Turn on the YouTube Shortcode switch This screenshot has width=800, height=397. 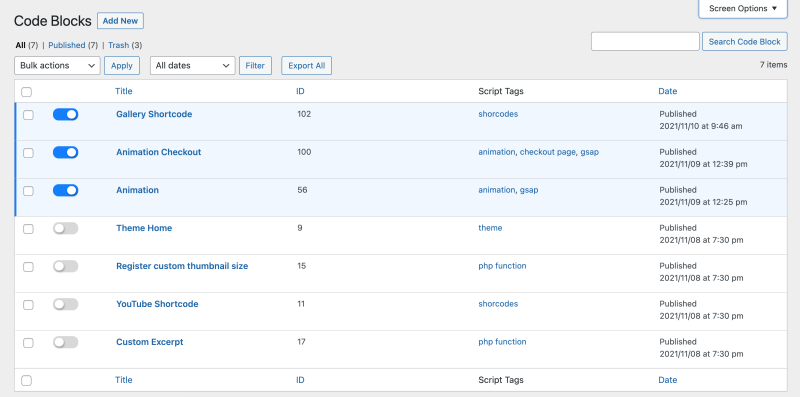click(65, 304)
